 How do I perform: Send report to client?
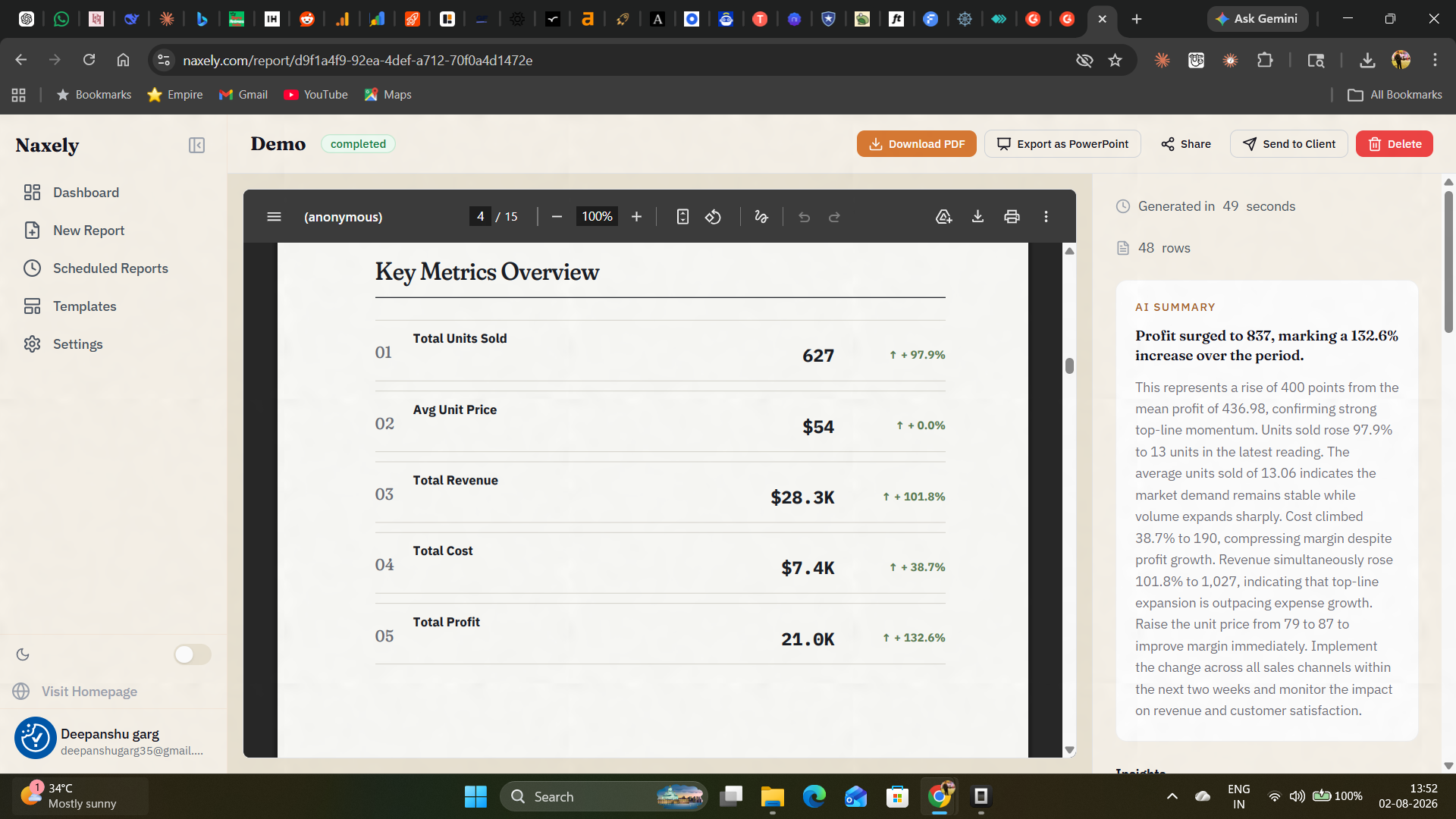coord(1288,144)
